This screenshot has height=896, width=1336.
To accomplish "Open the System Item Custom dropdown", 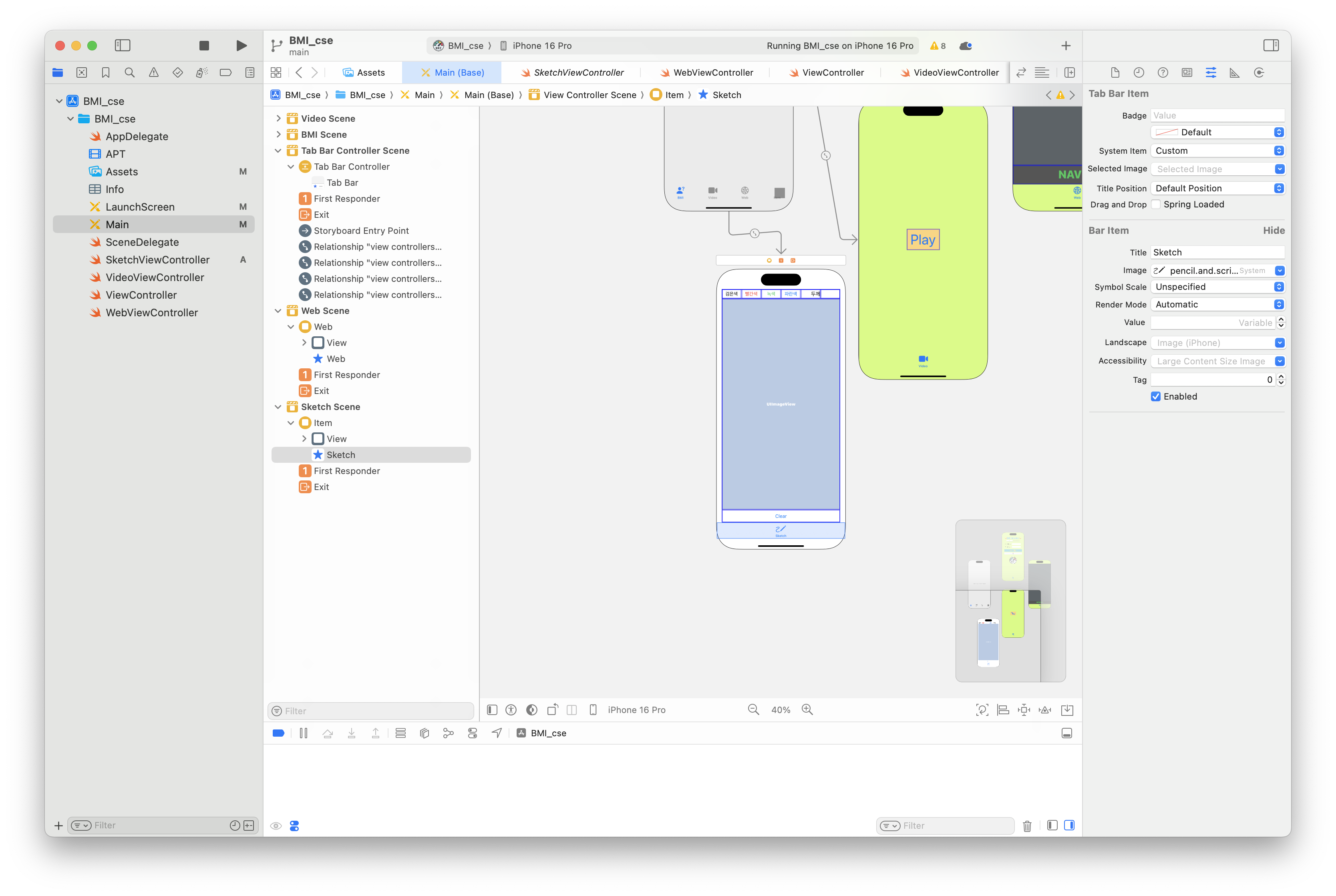I will point(1217,151).
